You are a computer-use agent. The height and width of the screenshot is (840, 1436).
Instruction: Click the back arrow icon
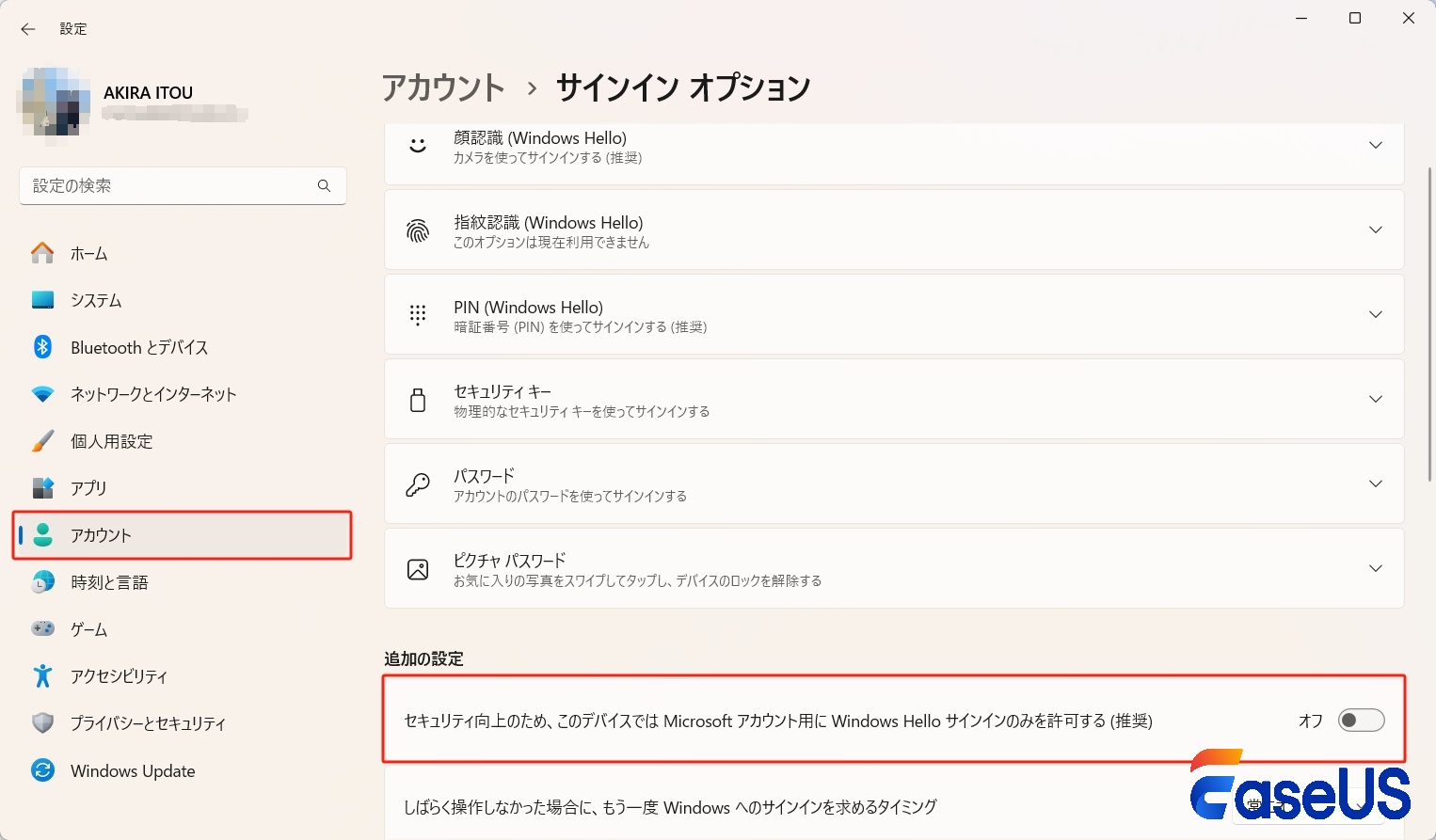28,29
